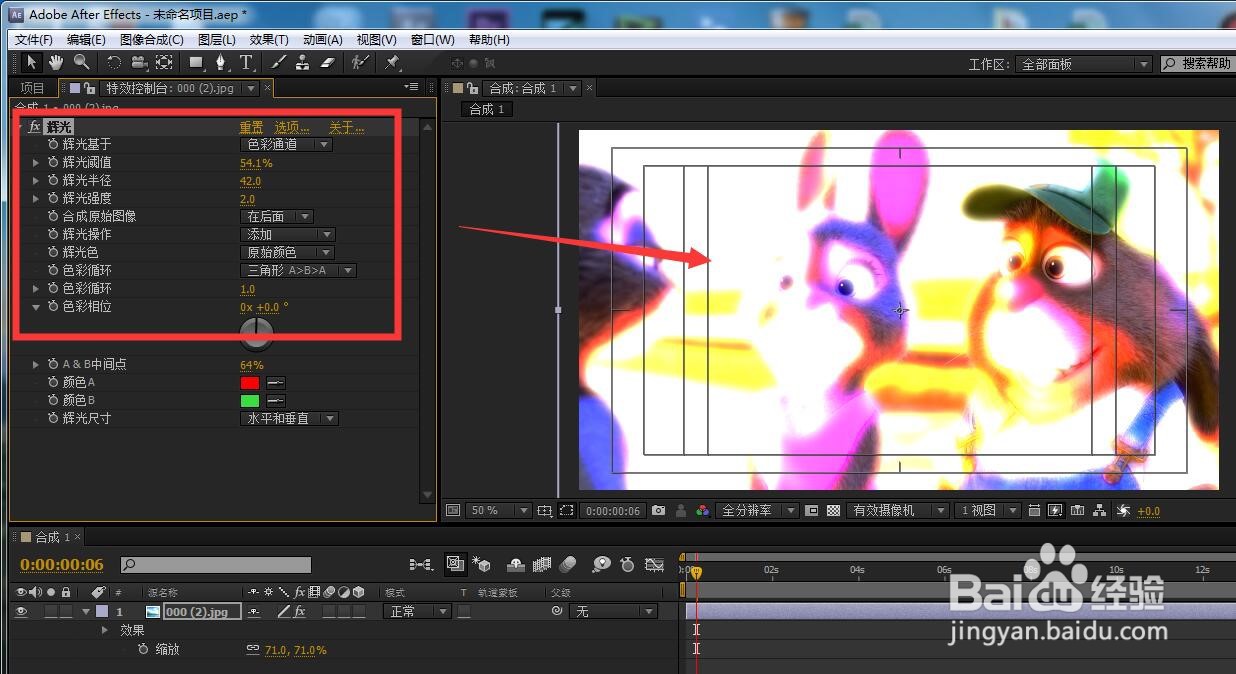Image resolution: width=1236 pixels, height=674 pixels.
Task: Toggle stopwatch for 色彩相位
Action: point(53,306)
